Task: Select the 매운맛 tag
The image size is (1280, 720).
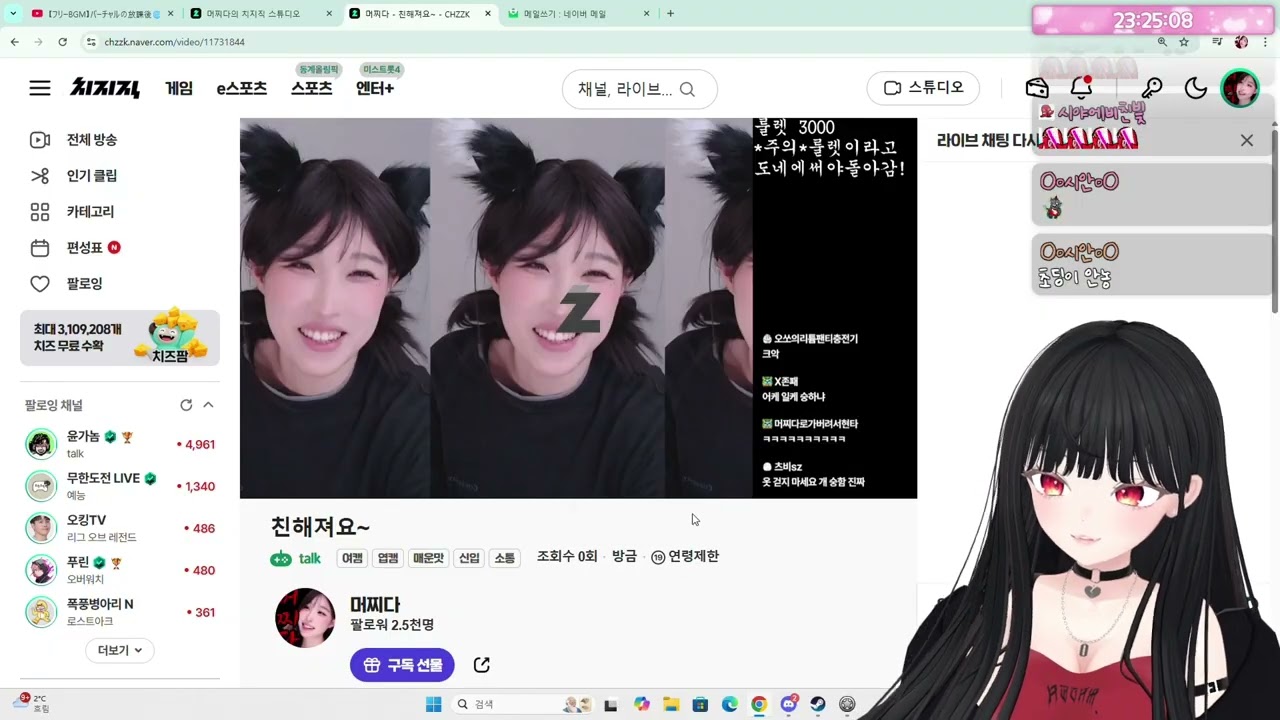Action: click(x=428, y=558)
